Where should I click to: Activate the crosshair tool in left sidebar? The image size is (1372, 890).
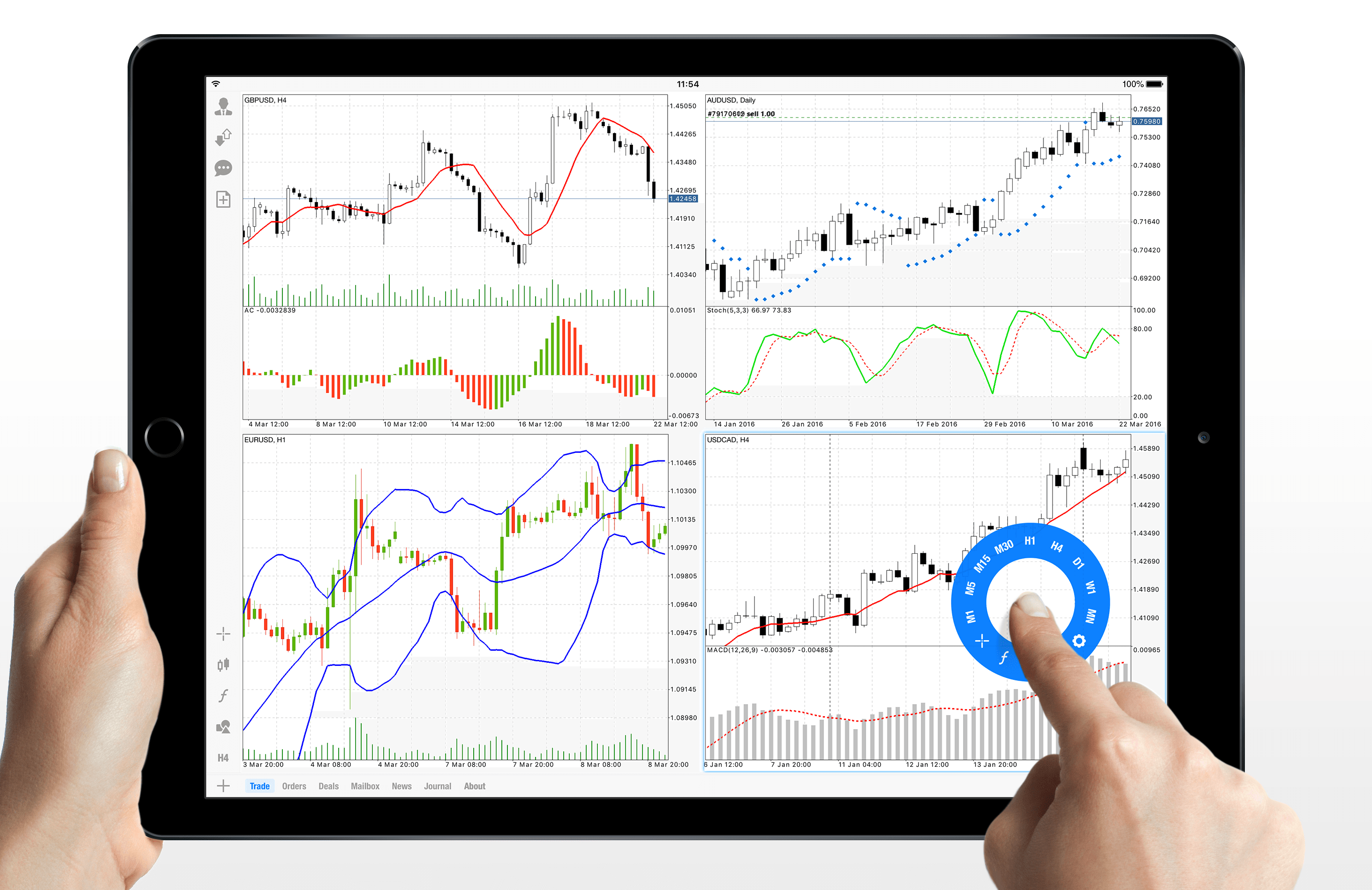click(223, 635)
